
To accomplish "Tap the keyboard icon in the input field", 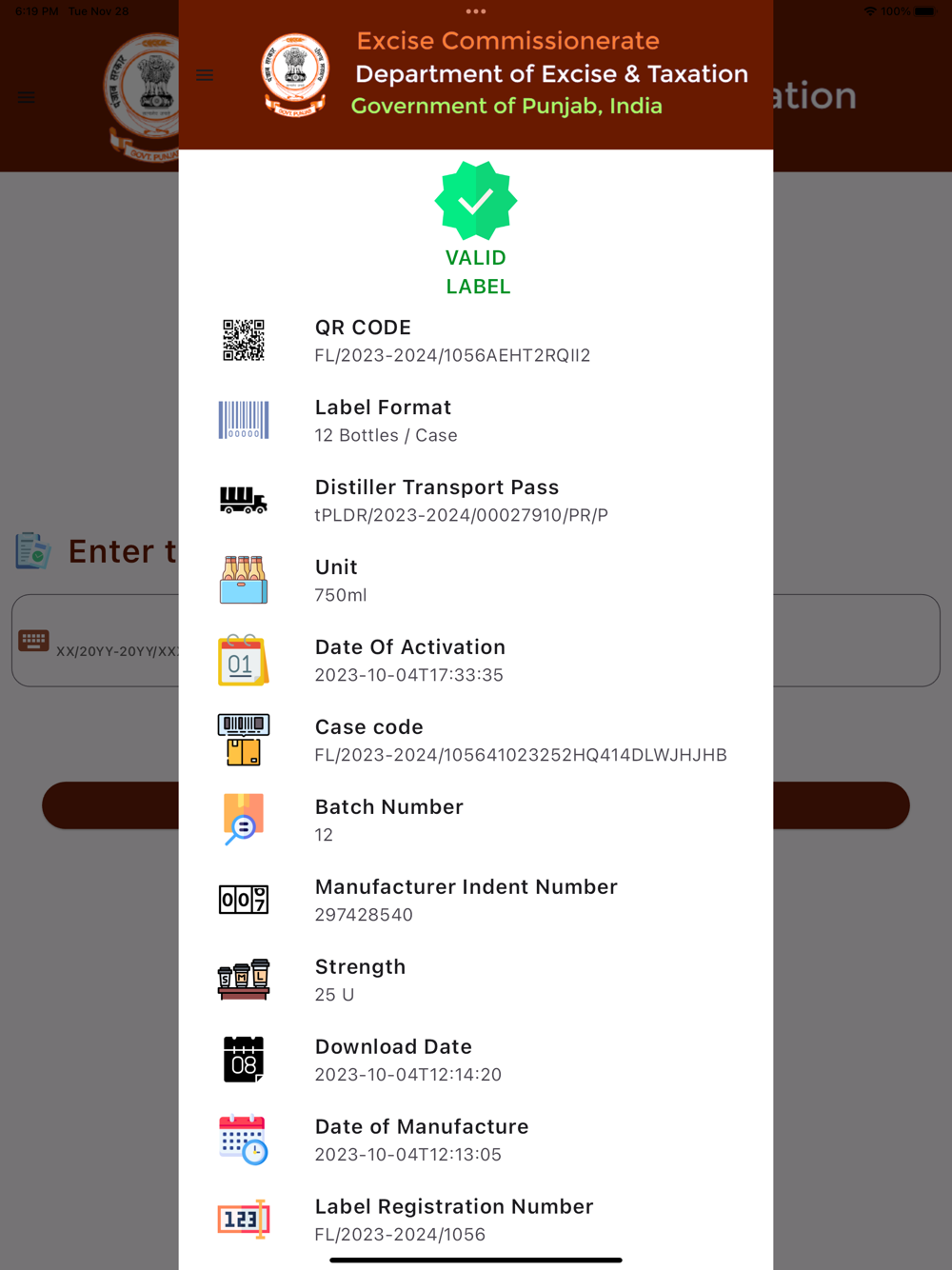I will [33, 641].
